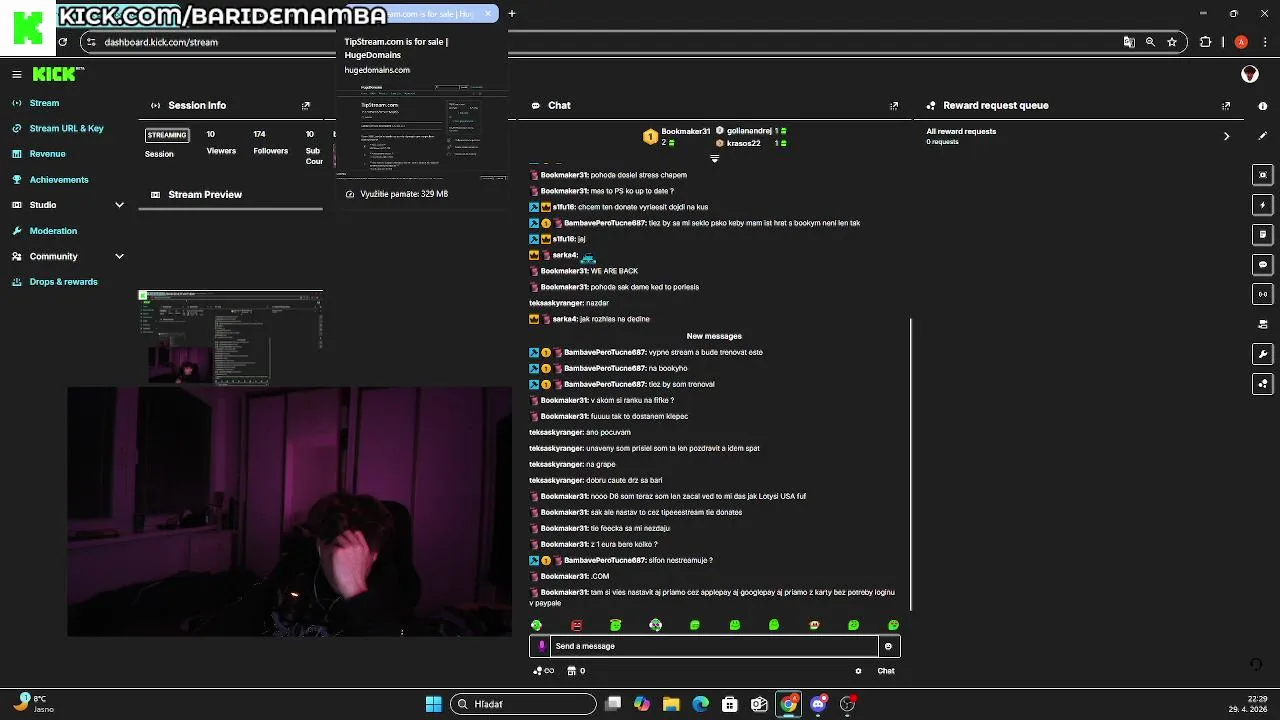
Task: Click the TipStream.com tab preview thumbnail
Action: [422, 131]
